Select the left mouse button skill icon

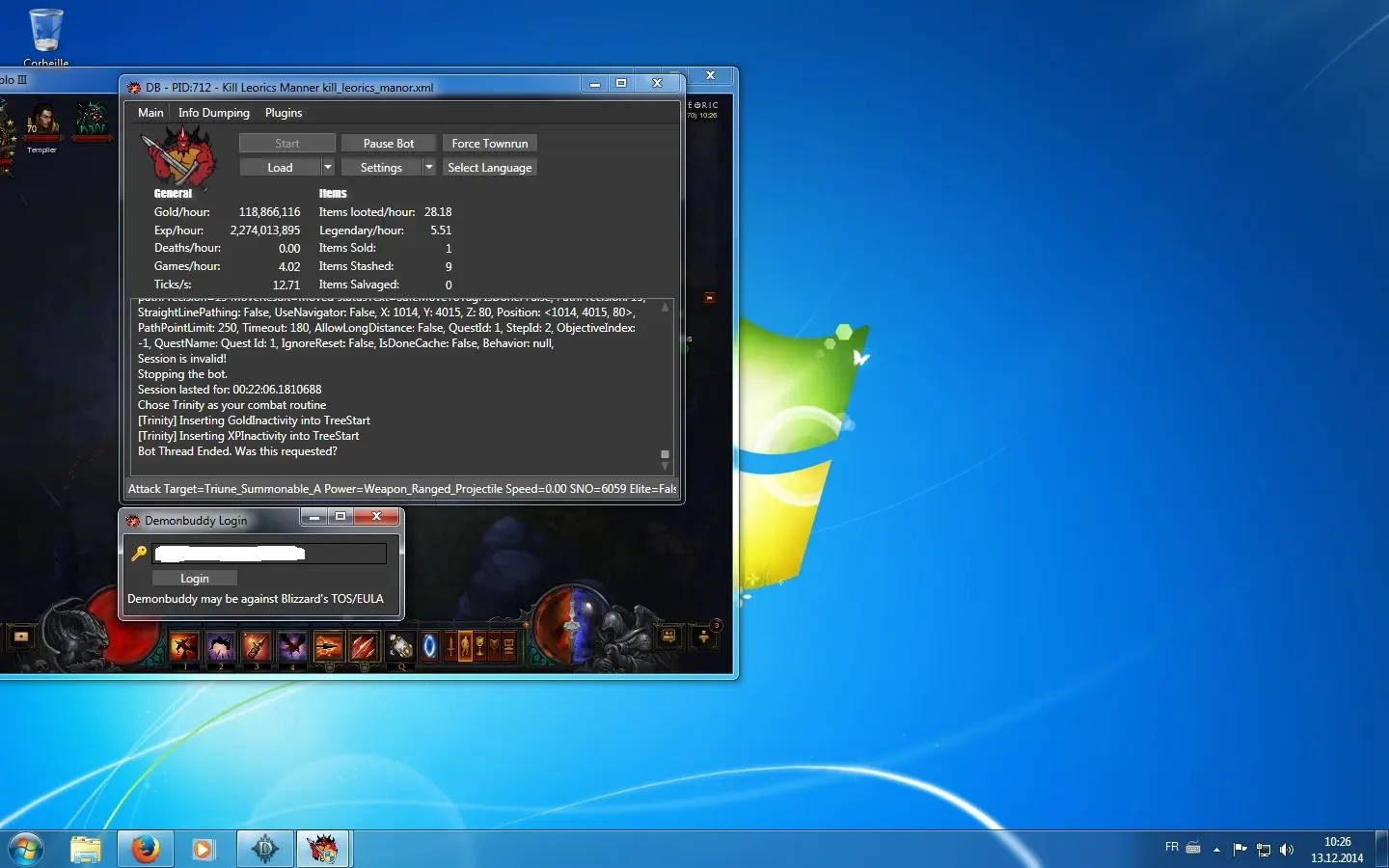(x=329, y=646)
